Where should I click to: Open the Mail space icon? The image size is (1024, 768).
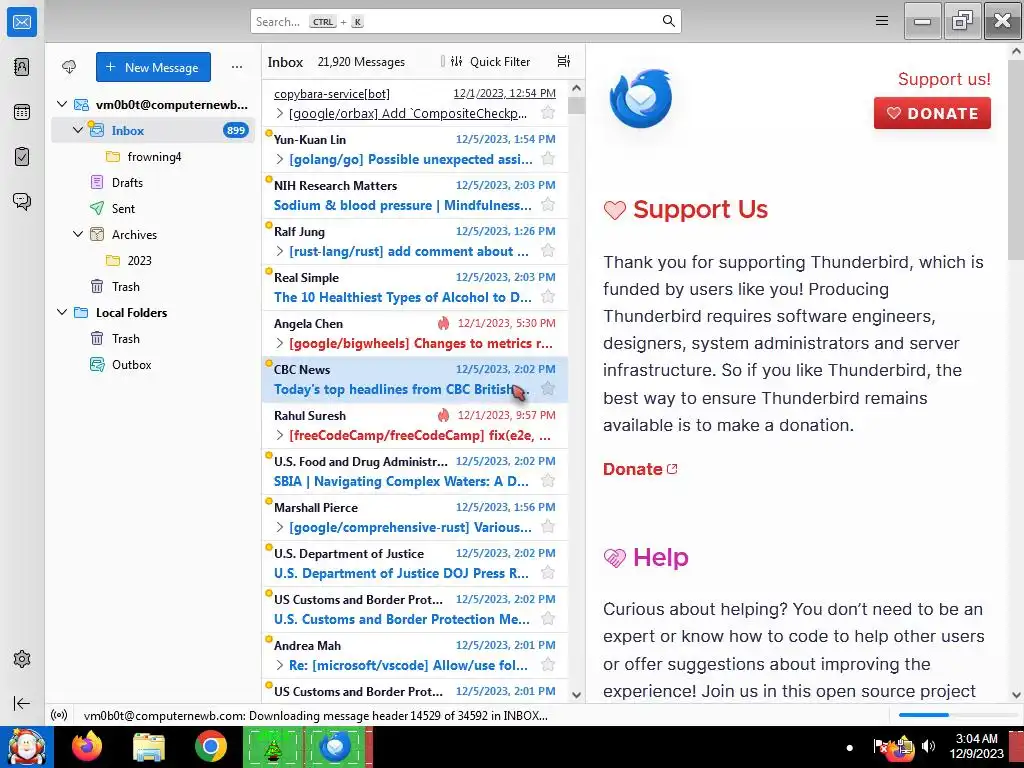pos(22,22)
